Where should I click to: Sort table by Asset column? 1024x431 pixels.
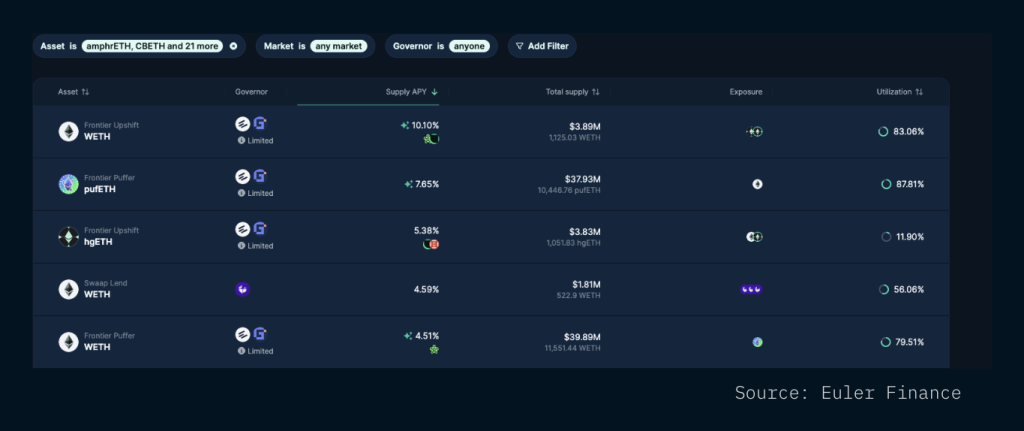[x=73, y=92]
